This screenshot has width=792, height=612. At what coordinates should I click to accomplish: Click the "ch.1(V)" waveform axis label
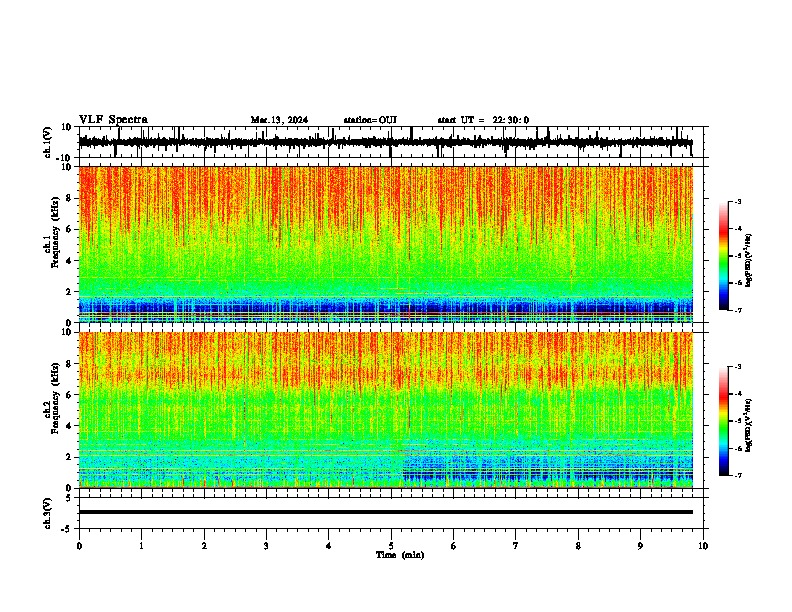click(x=48, y=142)
